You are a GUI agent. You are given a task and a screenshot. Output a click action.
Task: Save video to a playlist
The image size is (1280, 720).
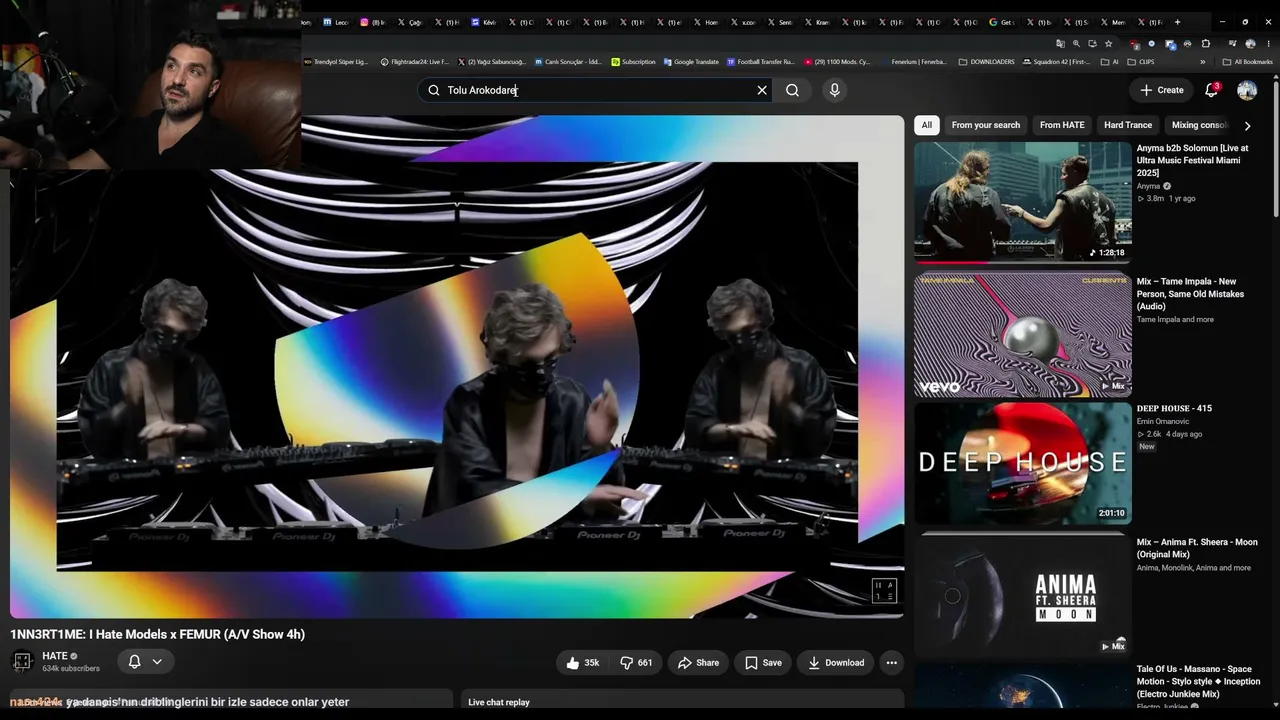tap(763, 662)
